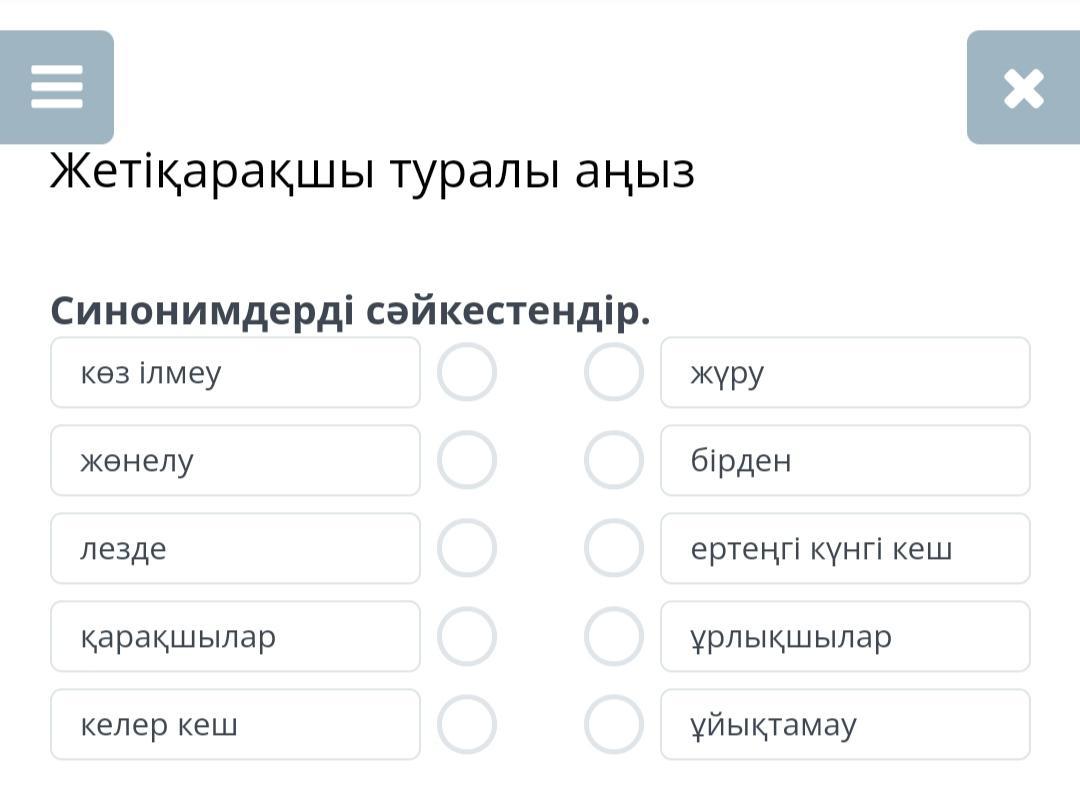This screenshot has width=1080, height=802.
Task: Click the 'жүру' answer box
Action: pos(845,373)
